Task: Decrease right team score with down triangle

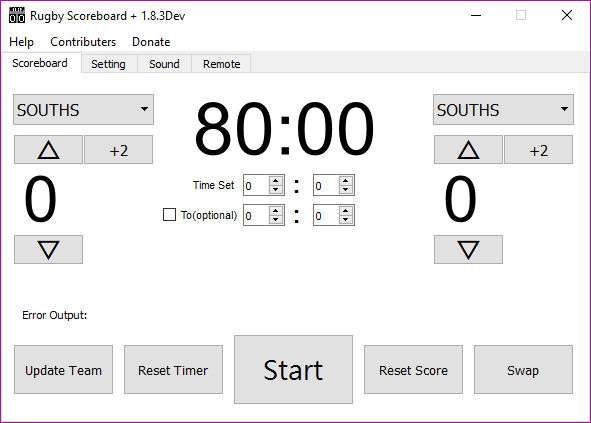Action: click(x=468, y=250)
